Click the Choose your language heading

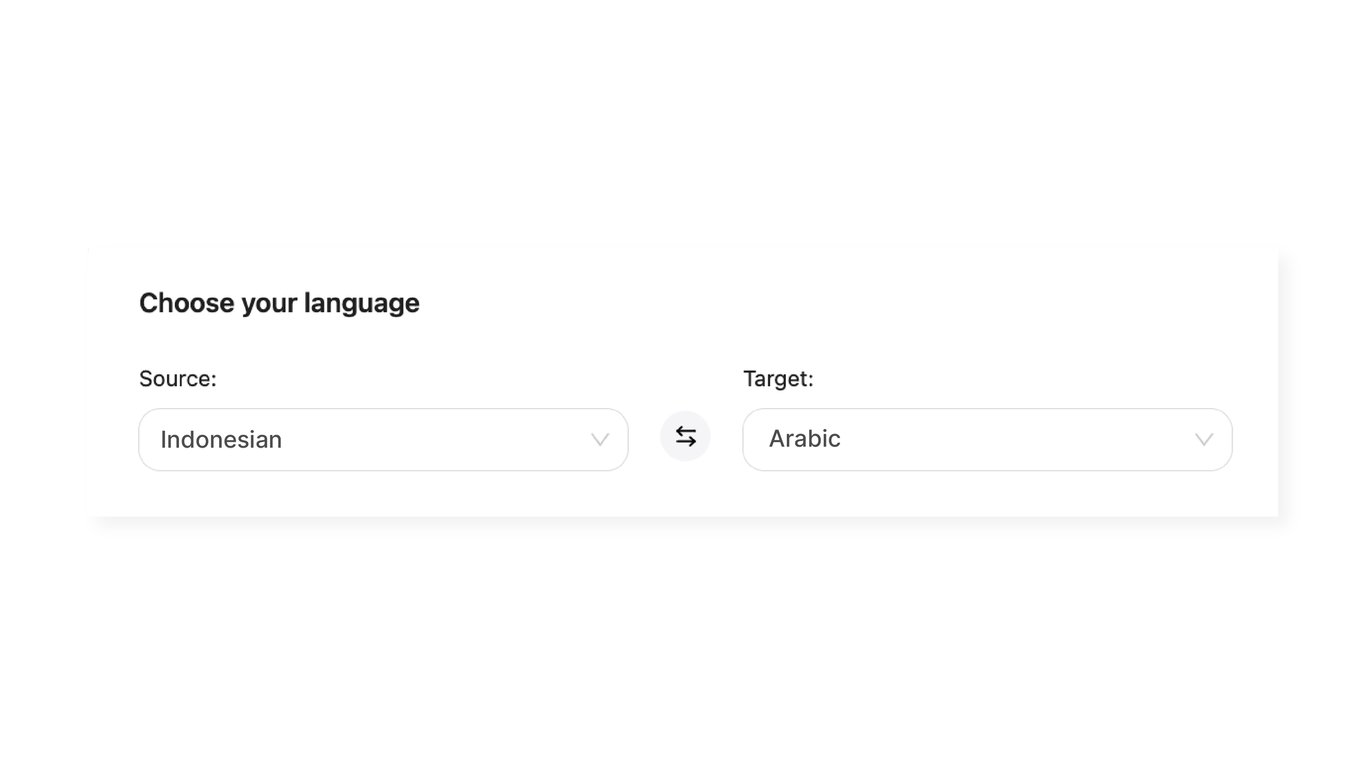(279, 303)
